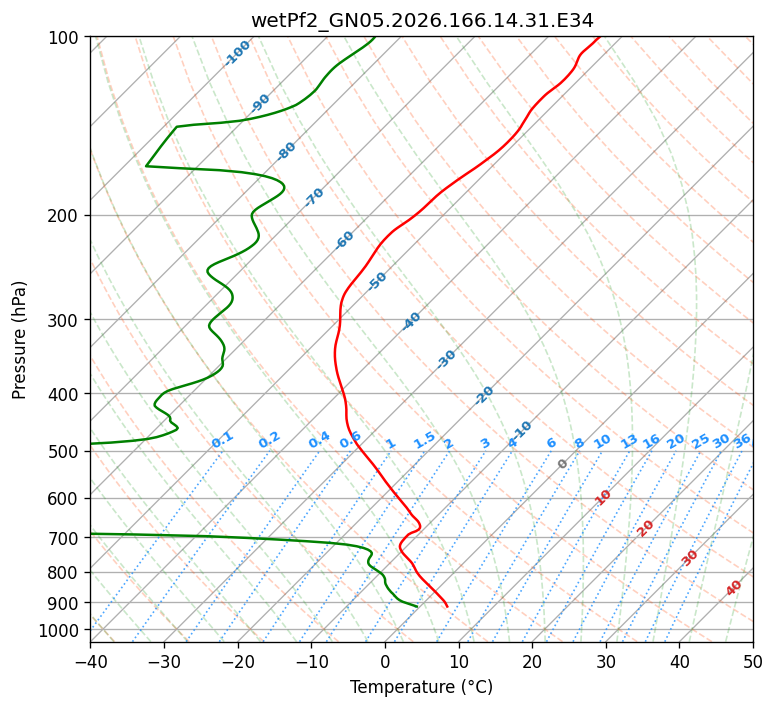Click the blue -50 isotherm label
775x708 pixels.
(377, 281)
